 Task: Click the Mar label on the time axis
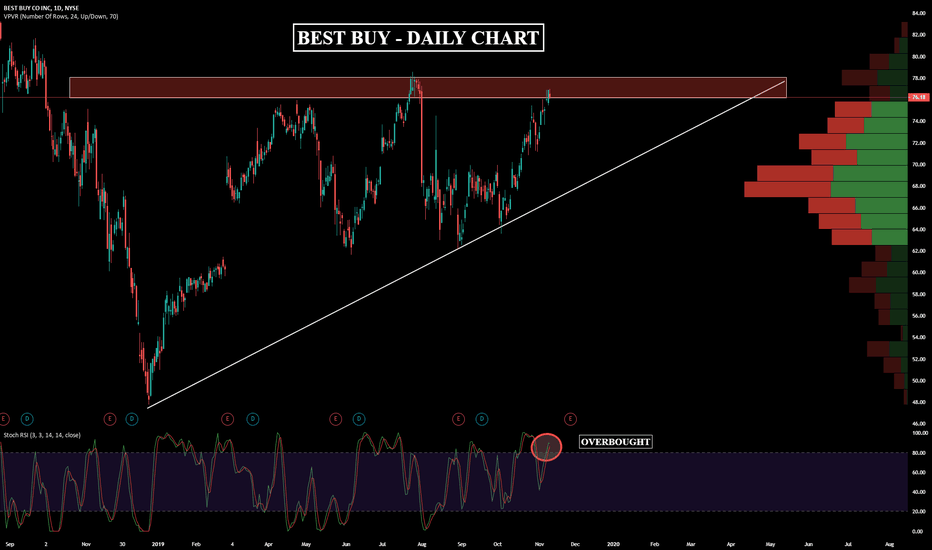(691, 544)
